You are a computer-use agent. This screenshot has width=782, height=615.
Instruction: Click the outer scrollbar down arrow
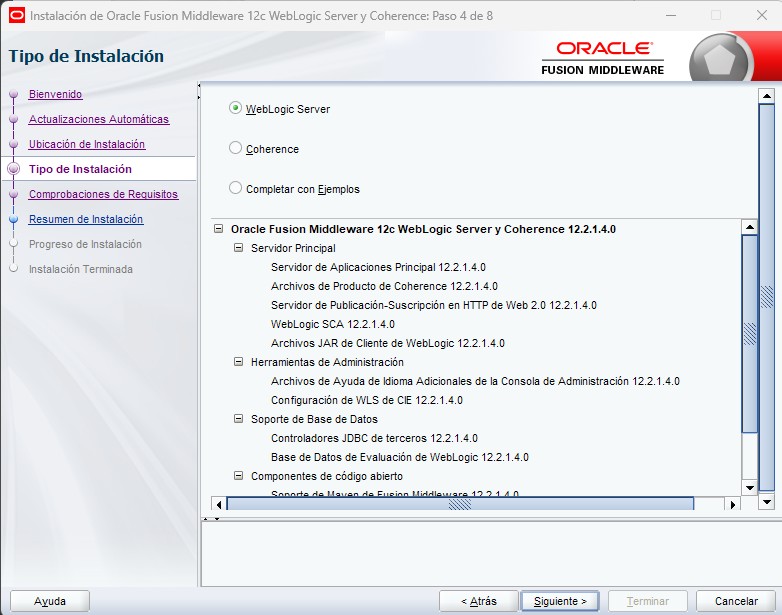(x=767, y=501)
